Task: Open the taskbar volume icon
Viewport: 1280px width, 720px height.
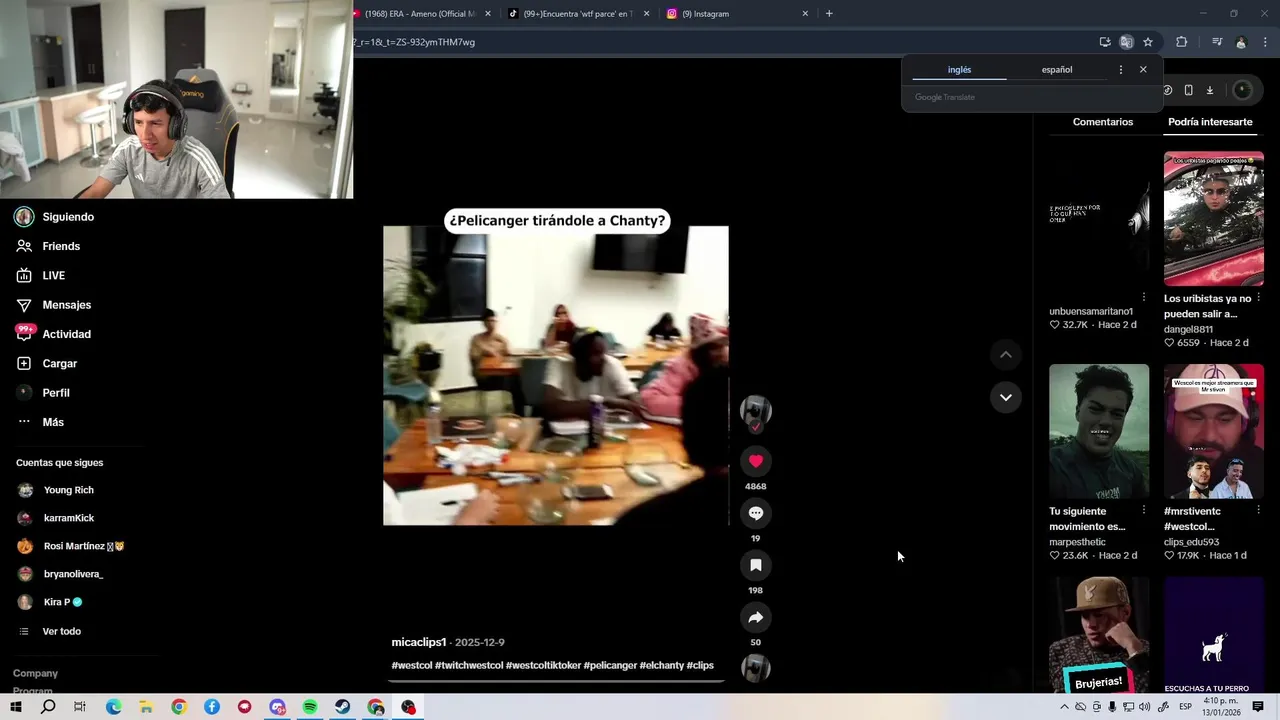Action: tap(1145, 707)
